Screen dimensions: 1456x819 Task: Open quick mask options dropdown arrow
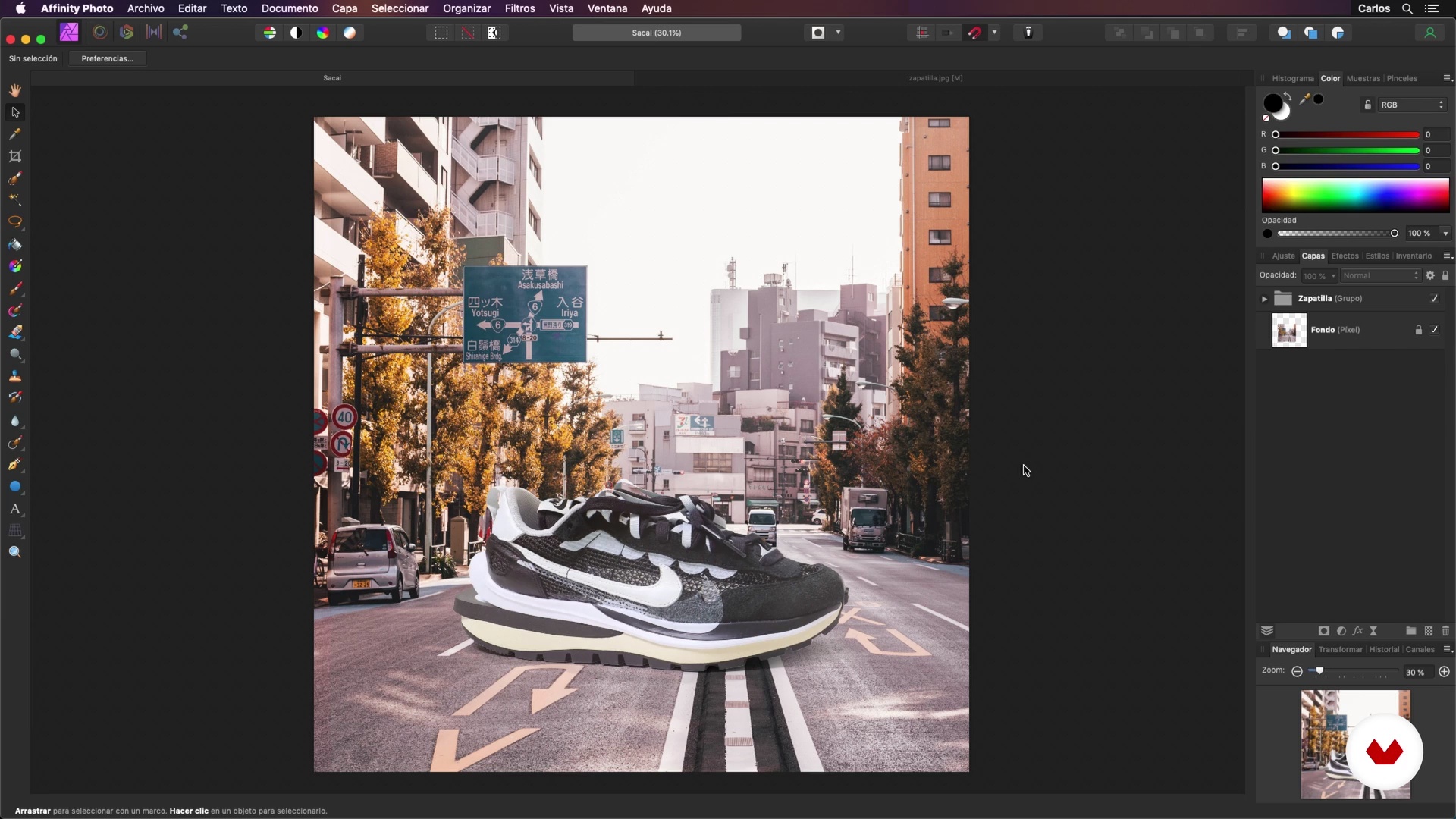point(838,33)
